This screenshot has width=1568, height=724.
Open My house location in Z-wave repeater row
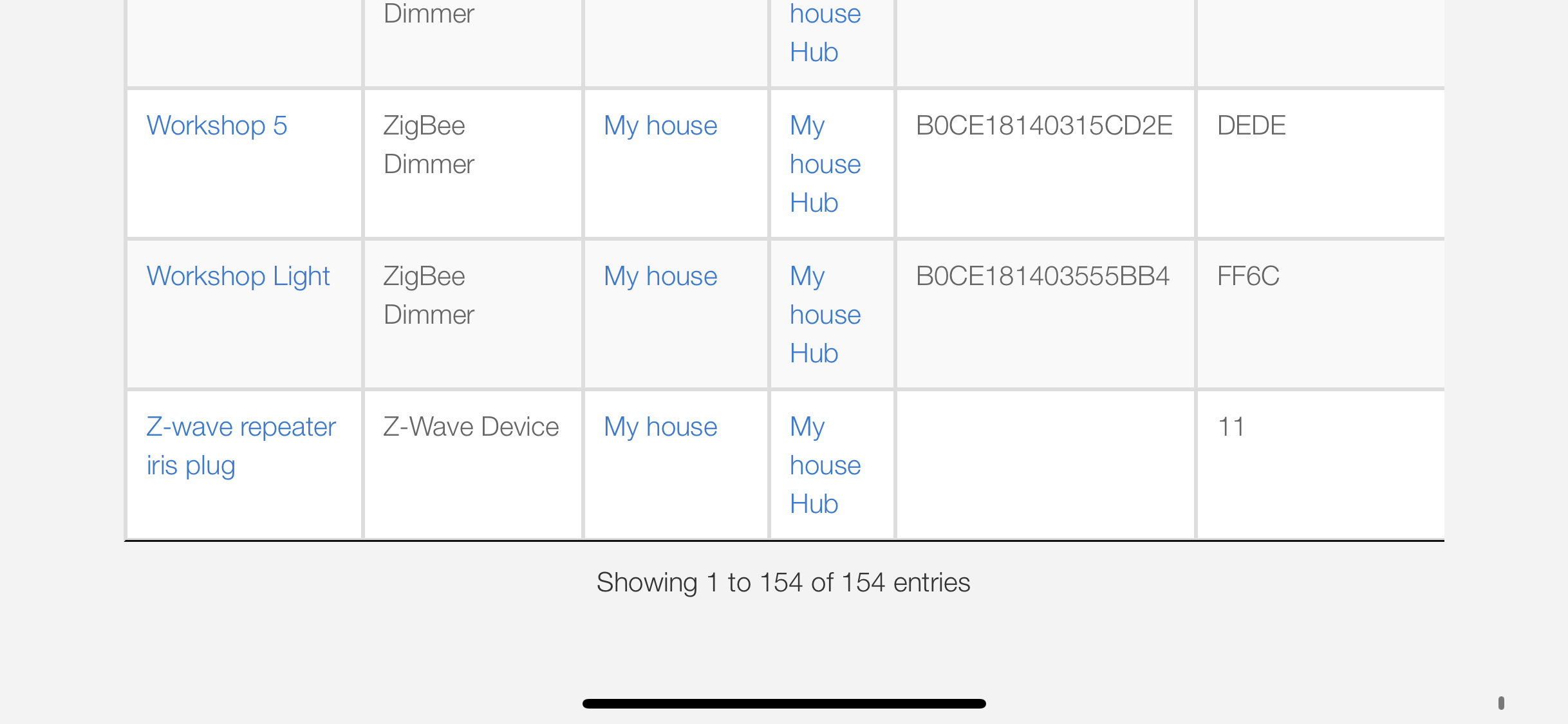click(x=660, y=427)
